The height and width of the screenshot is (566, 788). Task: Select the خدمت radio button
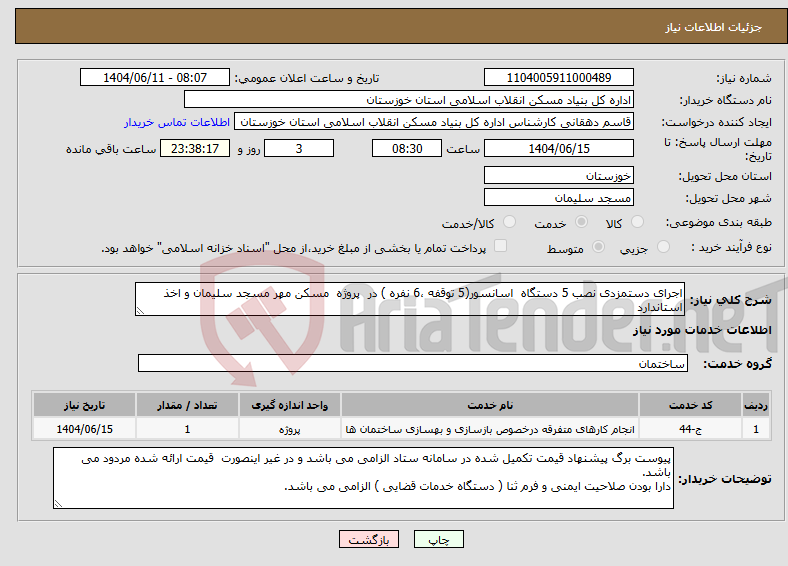point(581,222)
